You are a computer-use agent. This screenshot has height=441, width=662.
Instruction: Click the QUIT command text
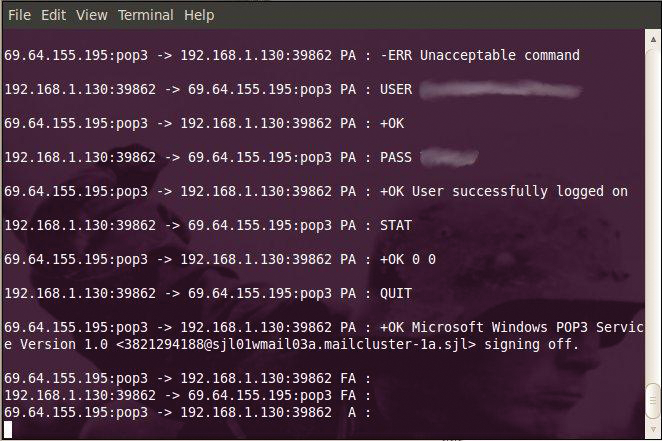398,294
